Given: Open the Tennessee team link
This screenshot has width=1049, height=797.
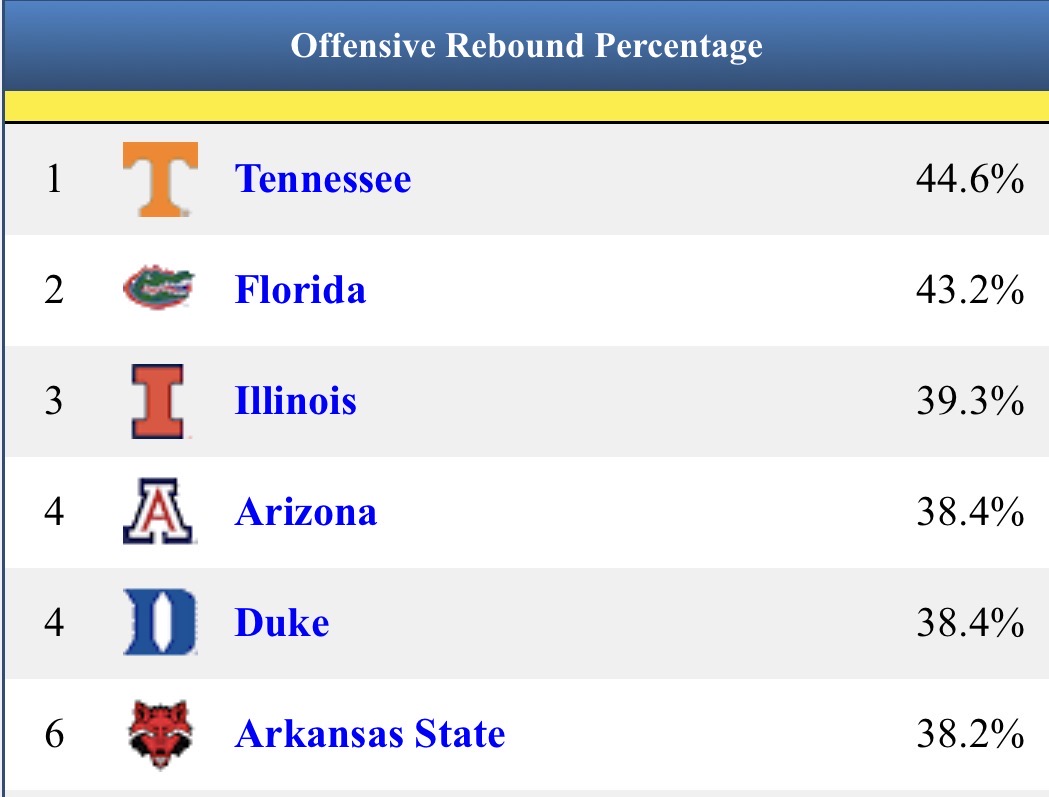Looking at the screenshot, I should point(323,179).
